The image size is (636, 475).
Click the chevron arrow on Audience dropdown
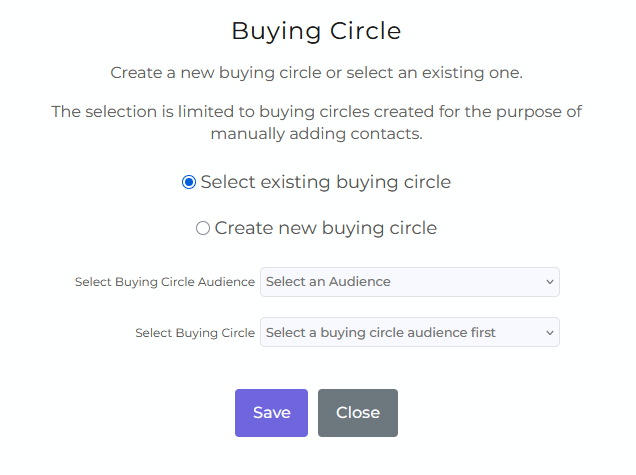(x=550, y=282)
